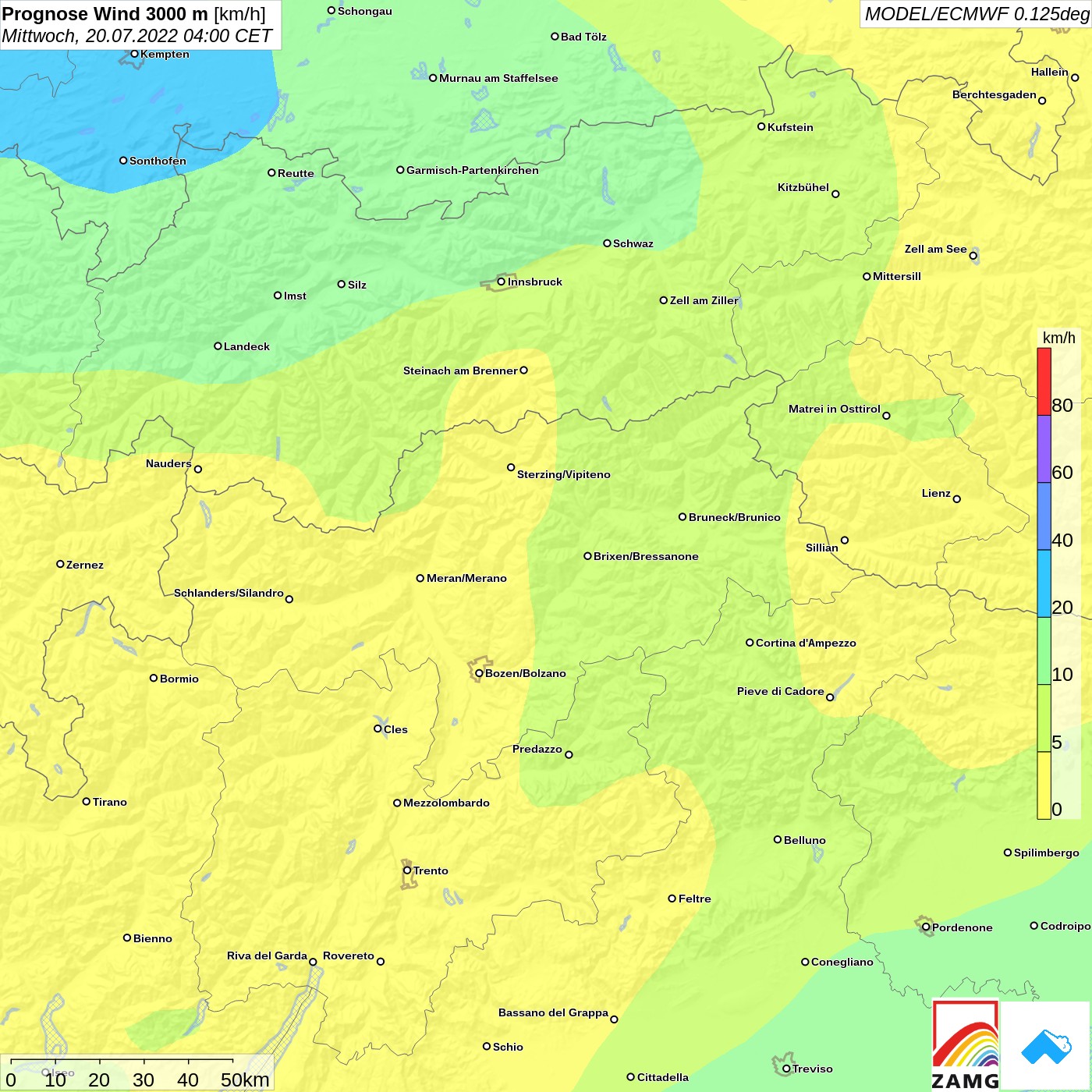Click the Bassano del Grappa label
This screenshot has width=1092, height=1092.
click(x=553, y=1012)
